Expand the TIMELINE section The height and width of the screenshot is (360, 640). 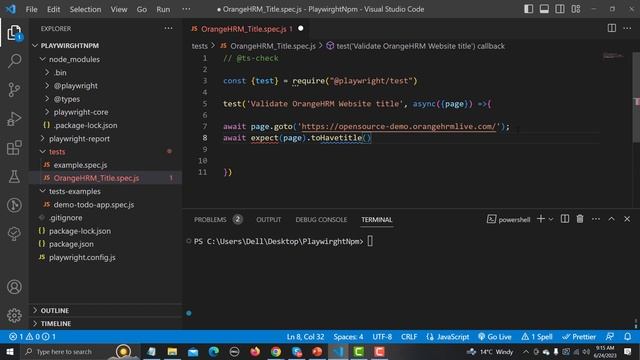pyautogui.click(x=36, y=323)
